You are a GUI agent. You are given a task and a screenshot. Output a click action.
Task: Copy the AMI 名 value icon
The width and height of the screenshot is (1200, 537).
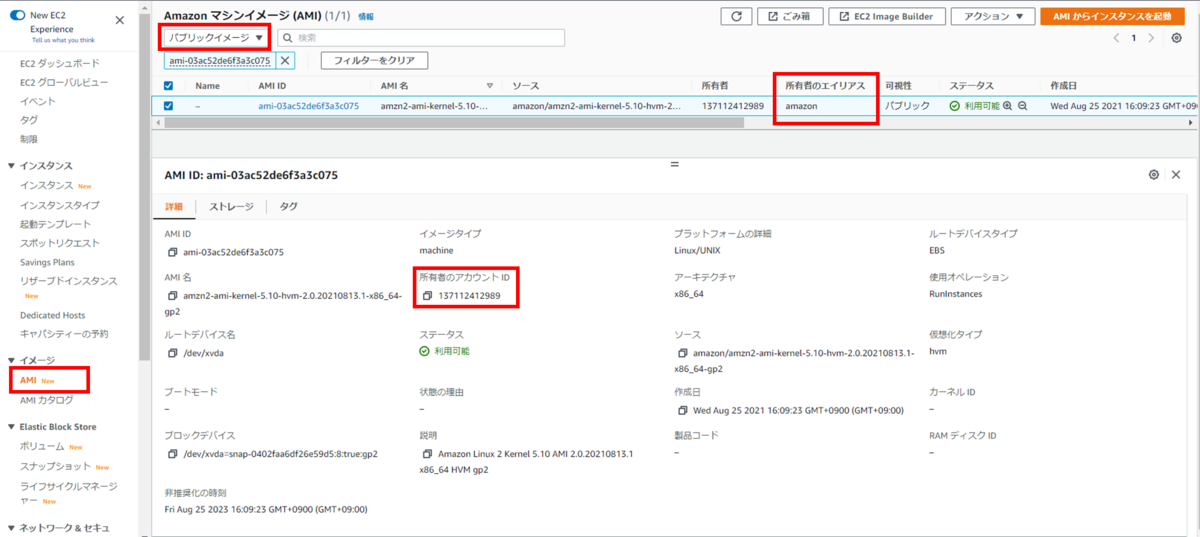[x=173, y=296]
